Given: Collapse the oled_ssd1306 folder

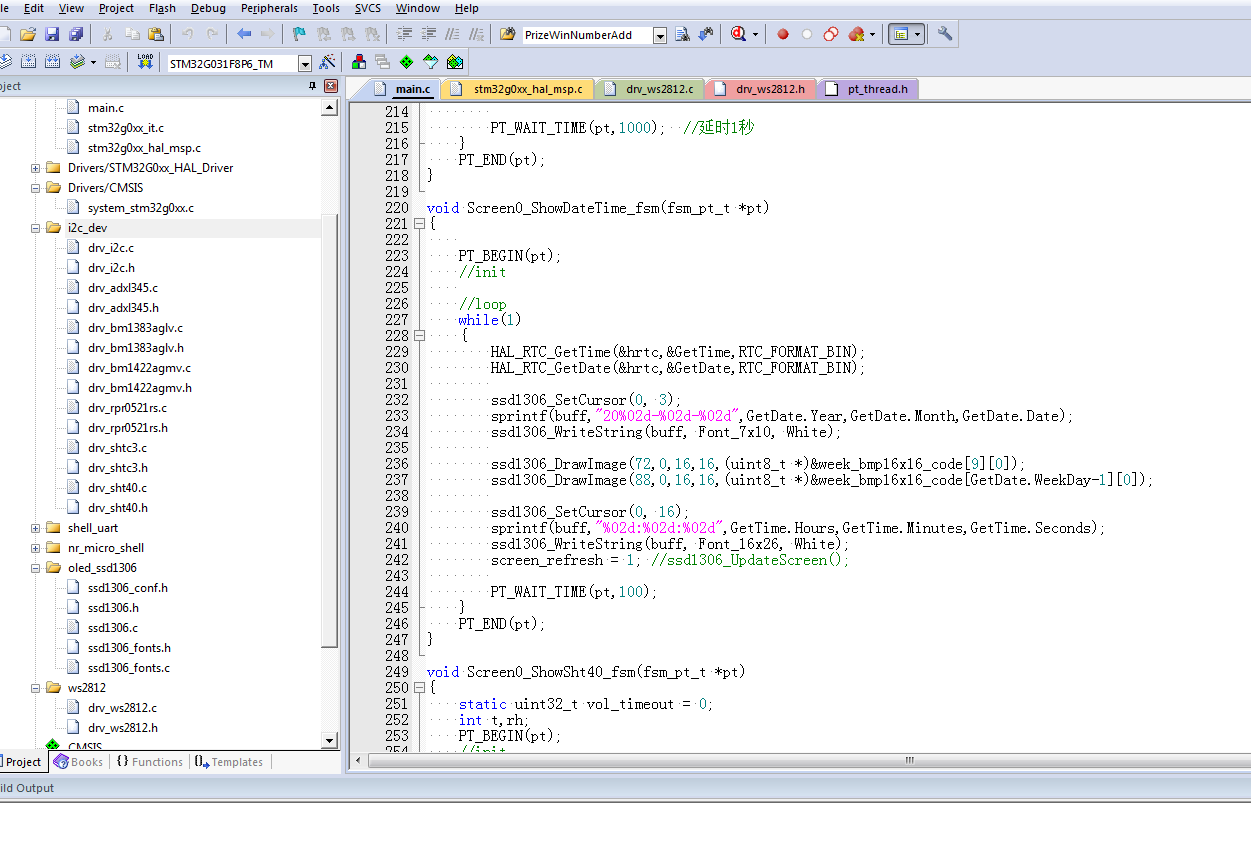Looking at the screenshot, I should click(x=36, y=568).
